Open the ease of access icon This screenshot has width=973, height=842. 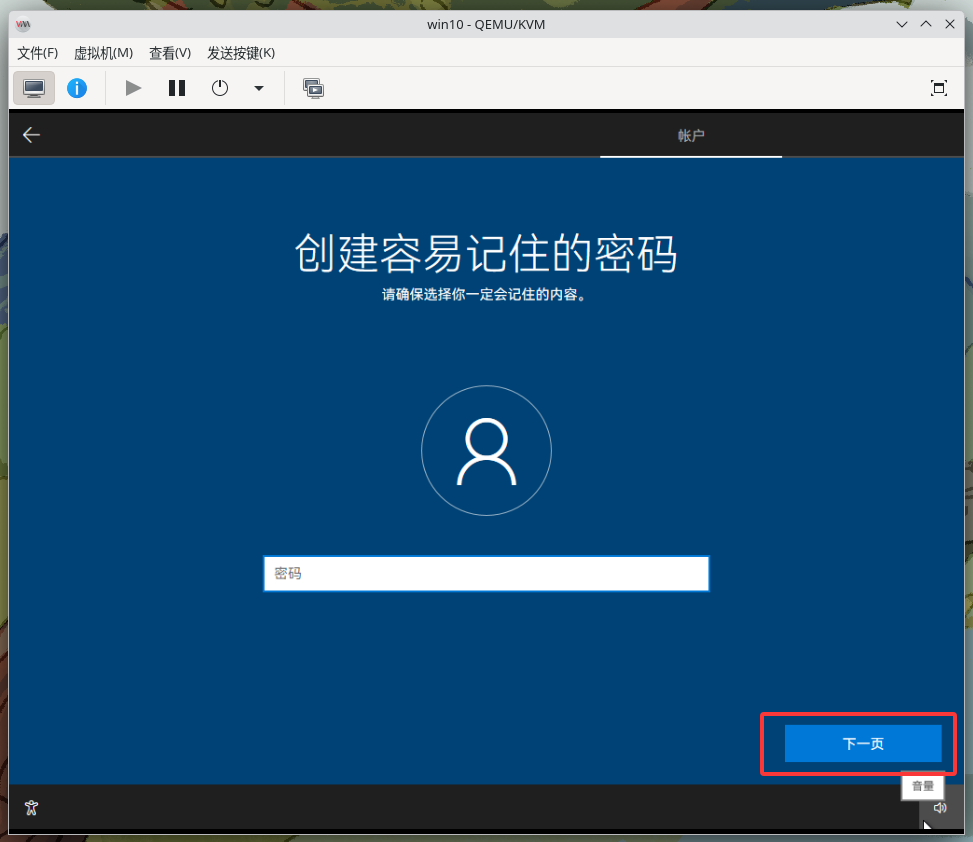click(x=31, y=807)
